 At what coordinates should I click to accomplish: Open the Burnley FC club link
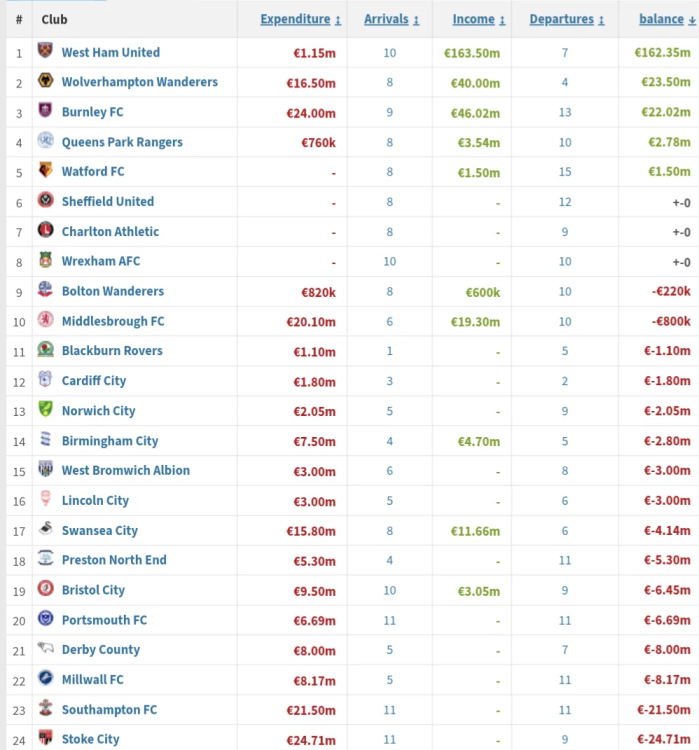pos(92,112)
